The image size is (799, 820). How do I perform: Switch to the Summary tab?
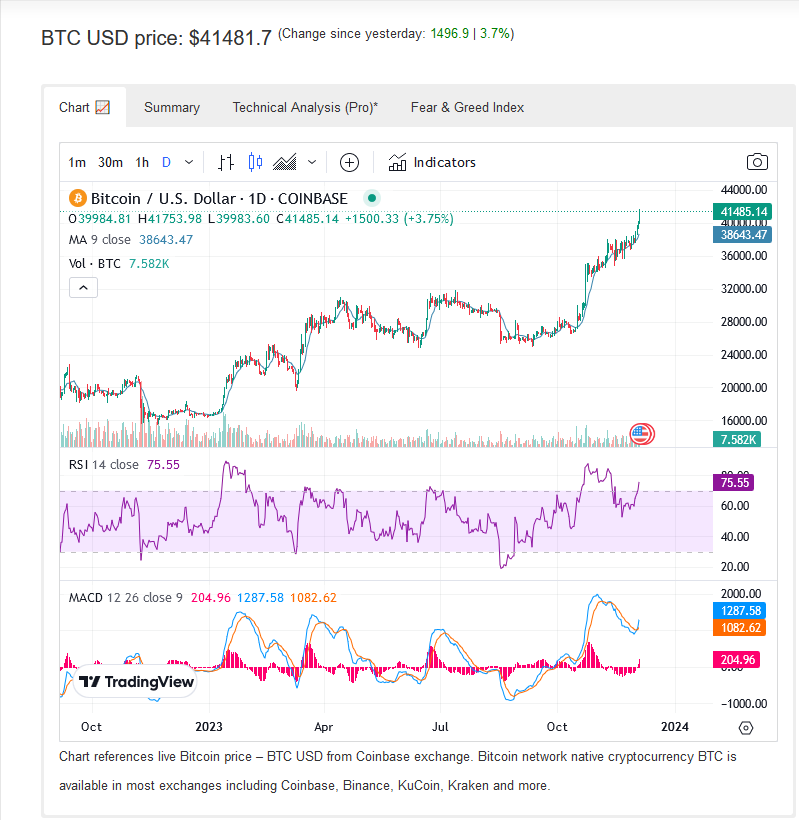[x=172, y=107]
